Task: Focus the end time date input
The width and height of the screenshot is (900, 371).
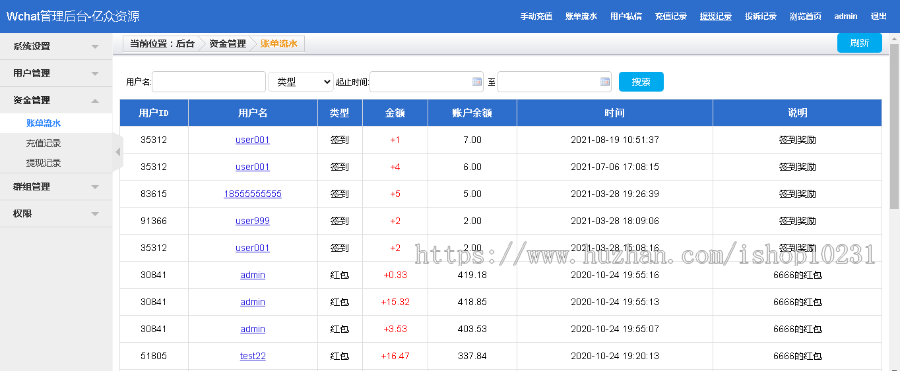Action: click(554, 82)
